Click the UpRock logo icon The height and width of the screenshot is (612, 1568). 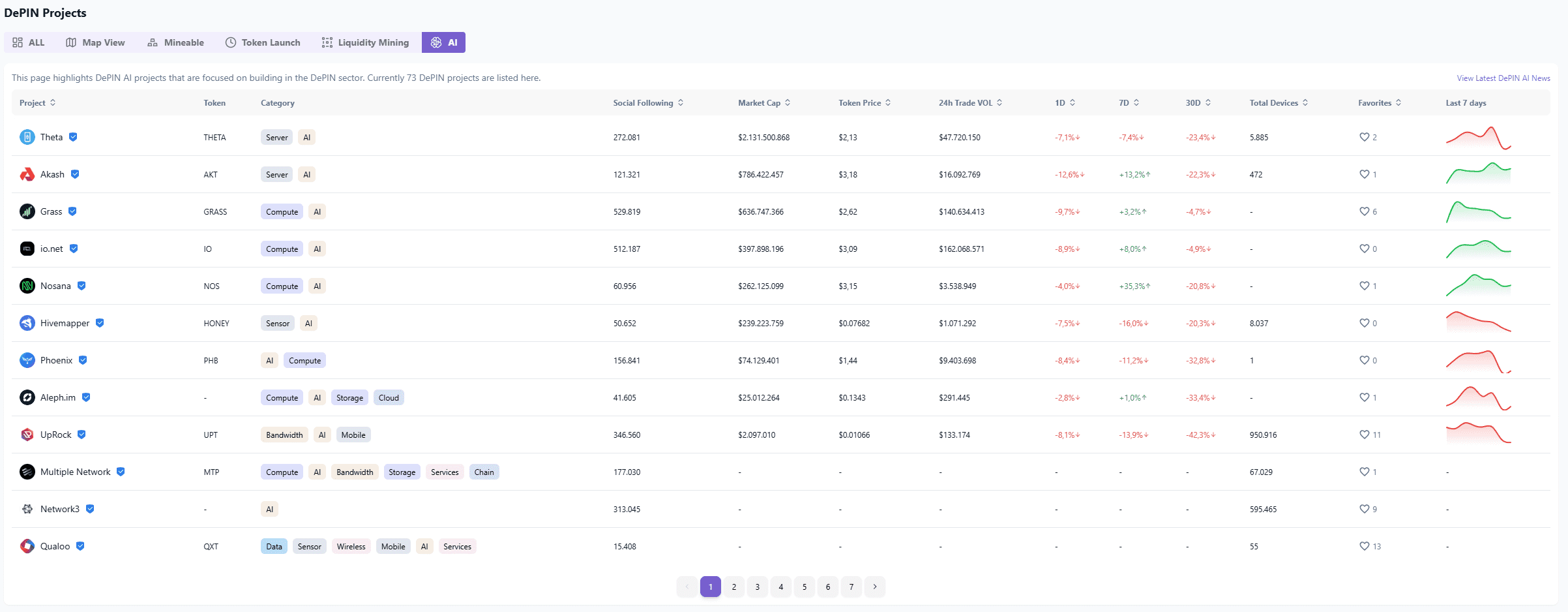(x=27, y=435)
